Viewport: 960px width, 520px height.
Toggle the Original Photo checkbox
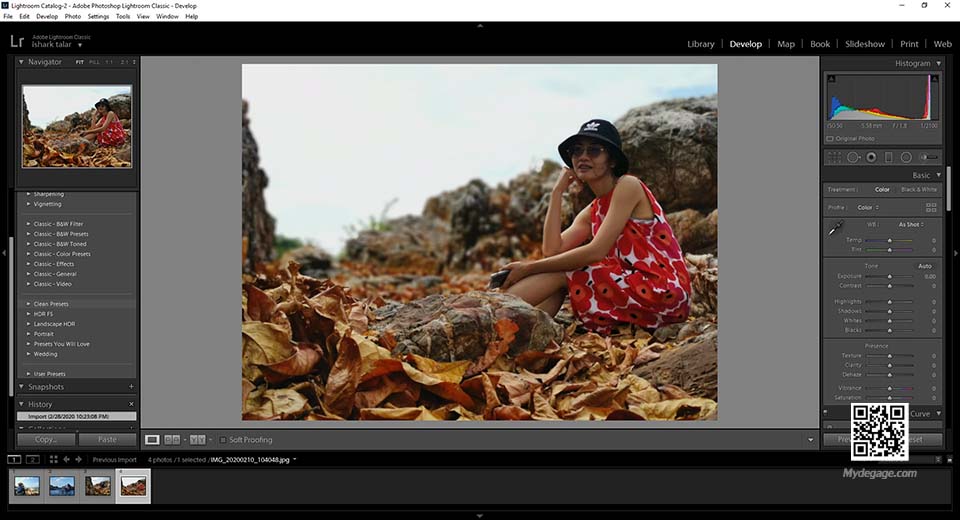pos(830,139)
